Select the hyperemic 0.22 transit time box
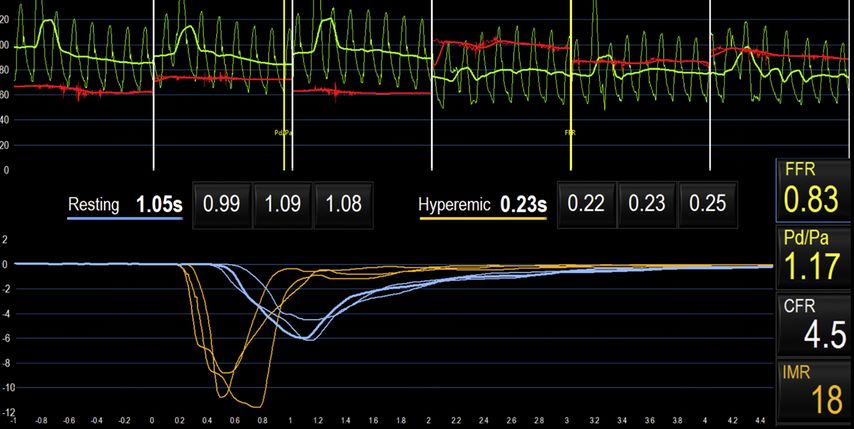The width and height of the screenshot is (854, 429). pyautogui.click(x=586, y=204)
